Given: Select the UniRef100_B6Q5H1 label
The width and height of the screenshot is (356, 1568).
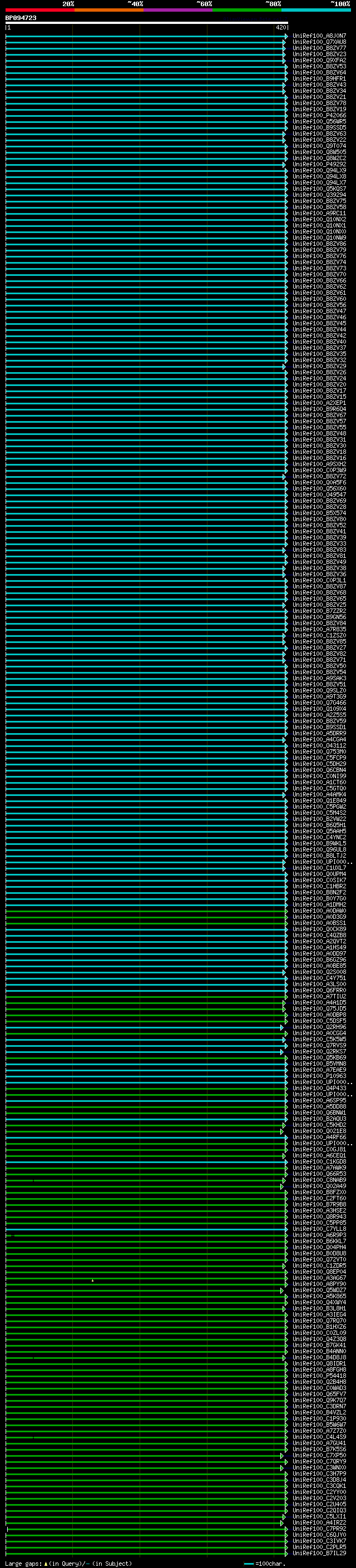Looking at the screenshot, I should click(x=319, y=825).
